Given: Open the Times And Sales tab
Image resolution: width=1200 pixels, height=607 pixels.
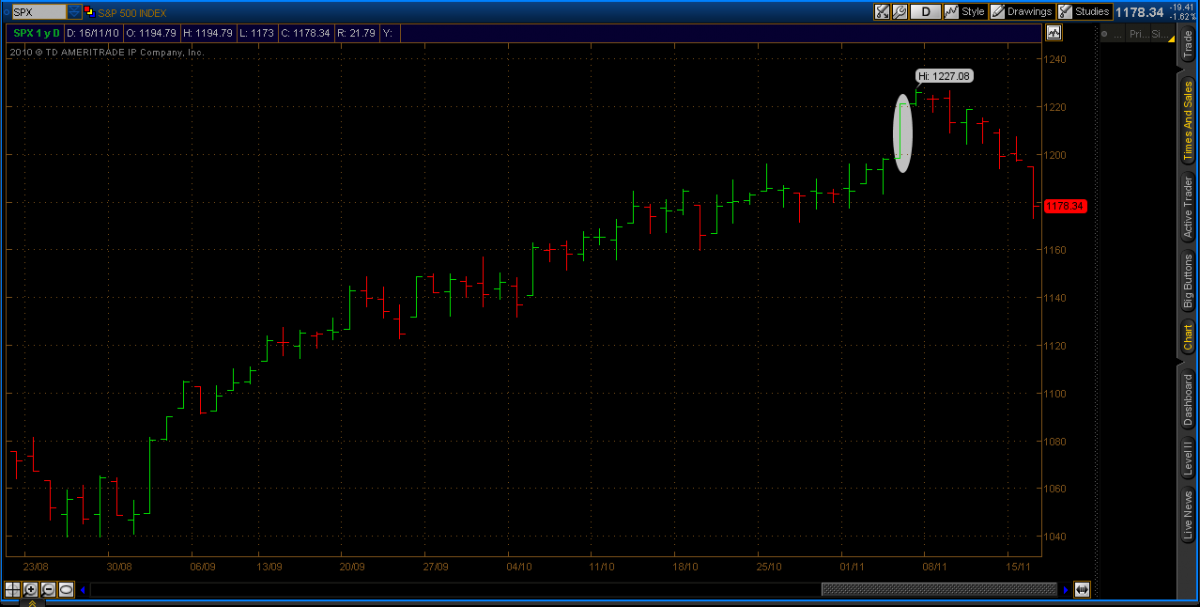Looking at the screenshot, I should tap(1188, 121).
